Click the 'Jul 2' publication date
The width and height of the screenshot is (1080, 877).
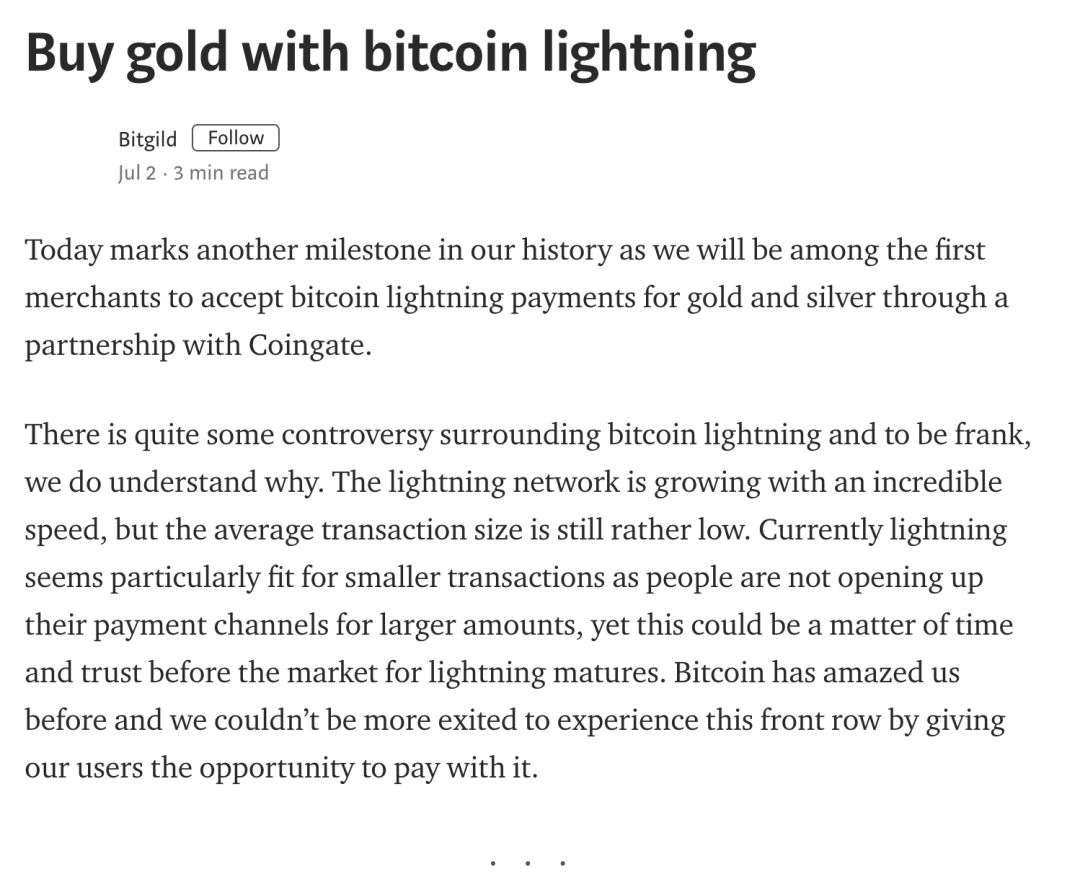pyautogui.click(x=137, y=172)
